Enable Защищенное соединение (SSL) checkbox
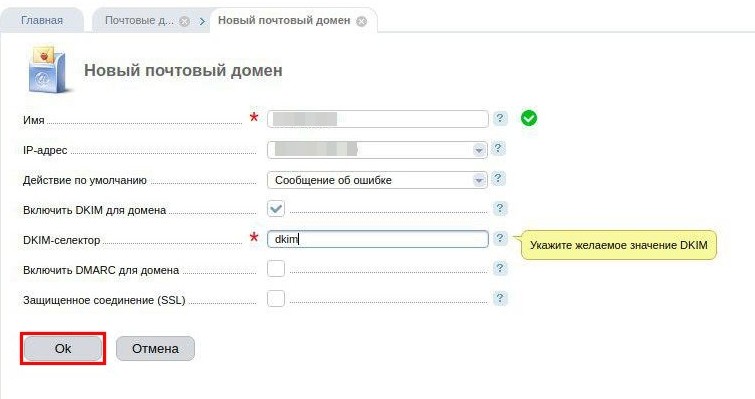755x399 pixels. [276, 298]
